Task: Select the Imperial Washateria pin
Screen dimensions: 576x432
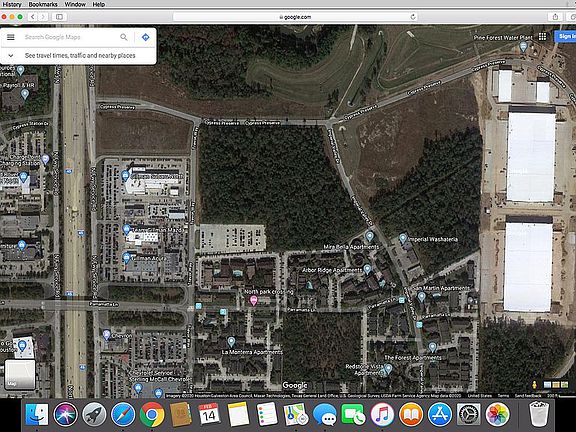Action: pos(403,239)
